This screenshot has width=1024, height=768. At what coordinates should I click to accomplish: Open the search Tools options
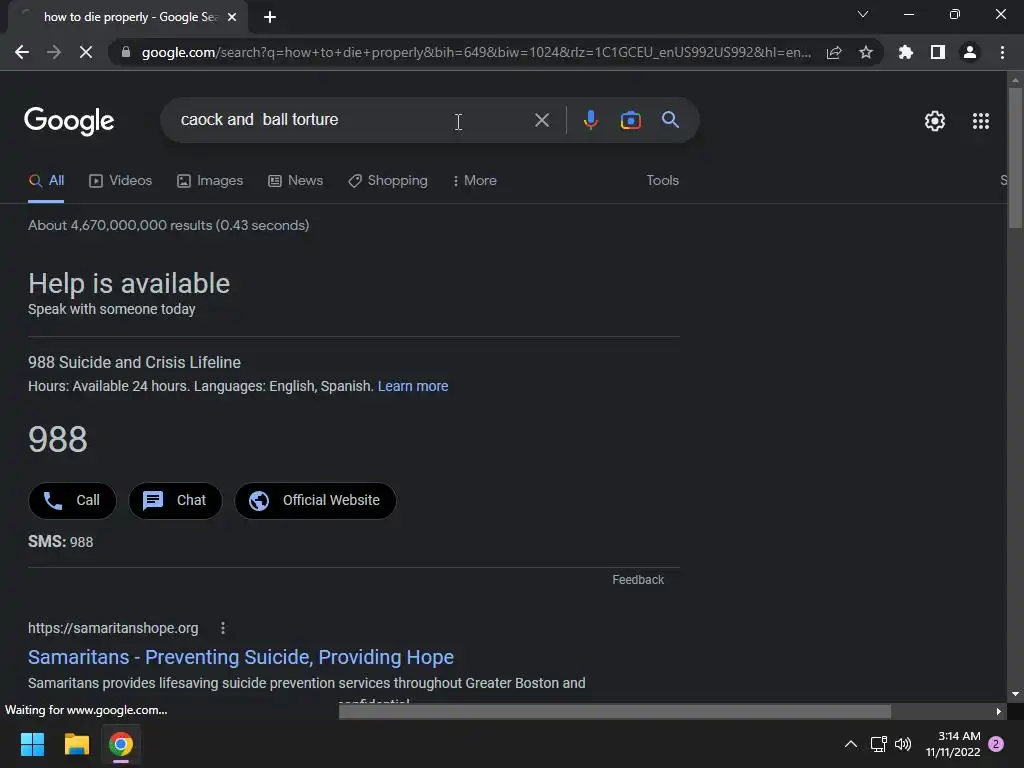(662, 180)
